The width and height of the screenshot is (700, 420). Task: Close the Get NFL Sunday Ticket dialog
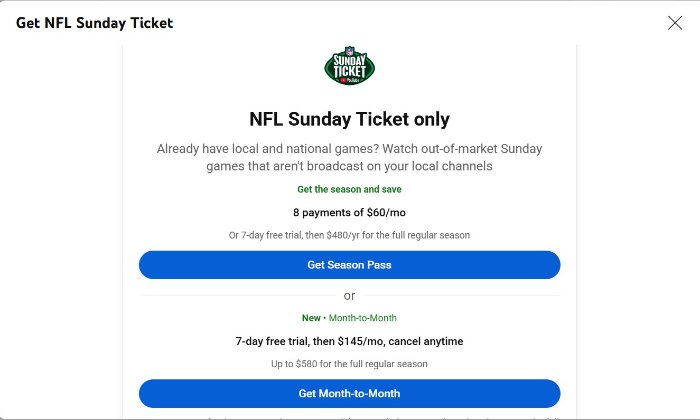coord(675,23)
